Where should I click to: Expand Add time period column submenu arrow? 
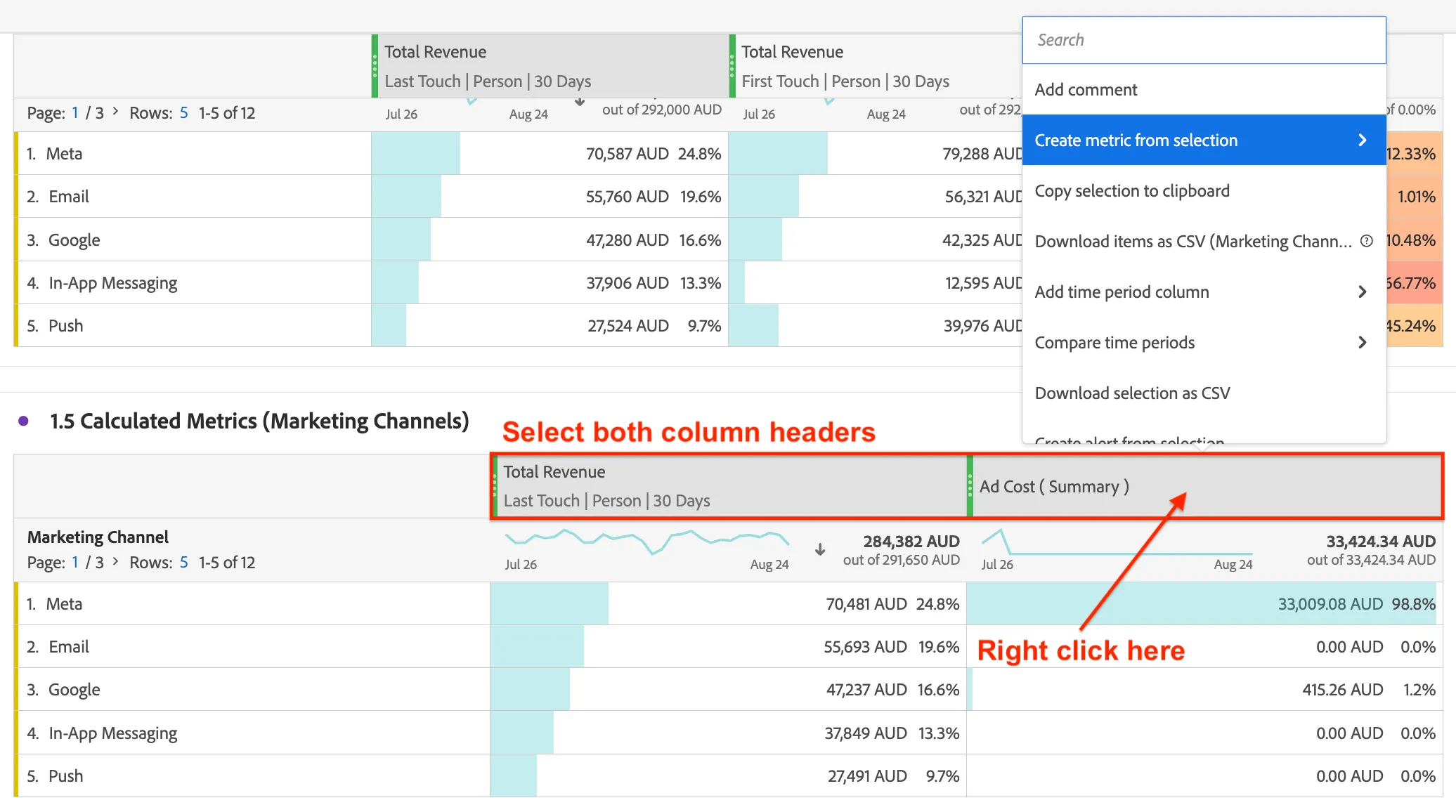[x=1363, y=292]
